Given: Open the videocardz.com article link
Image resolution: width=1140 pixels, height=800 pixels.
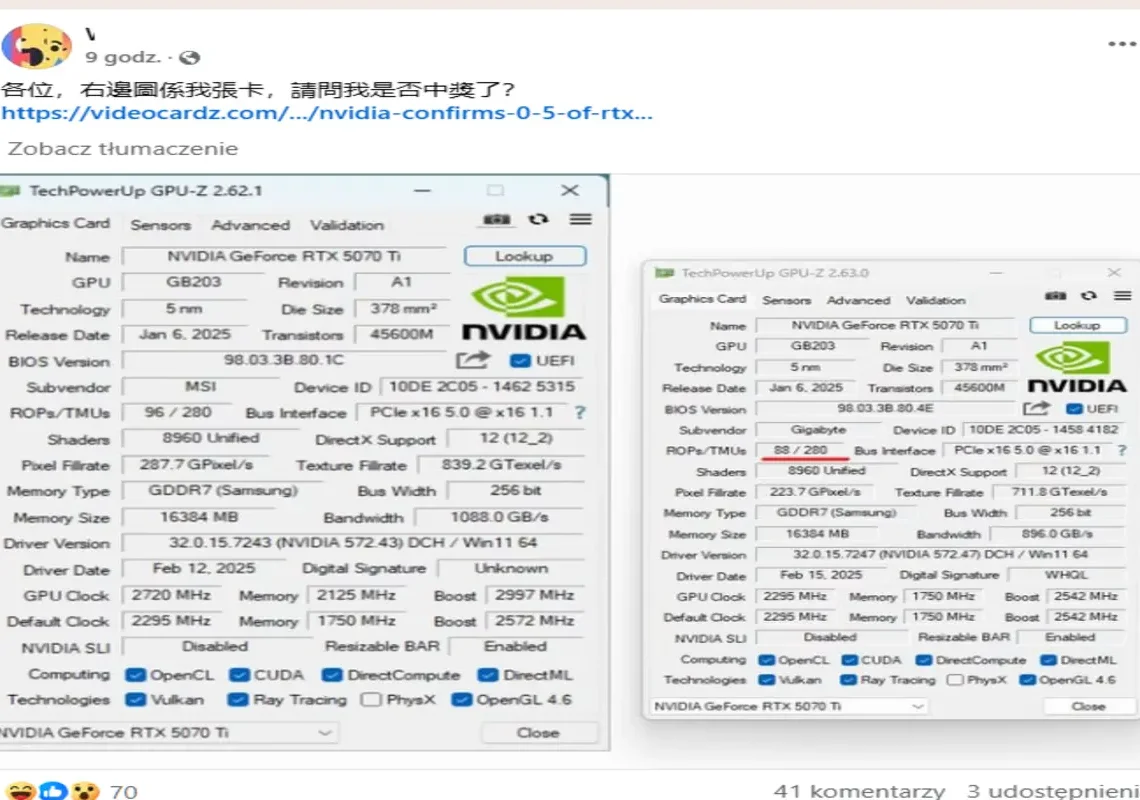Looking at the screenshot, I should (327, 113).
